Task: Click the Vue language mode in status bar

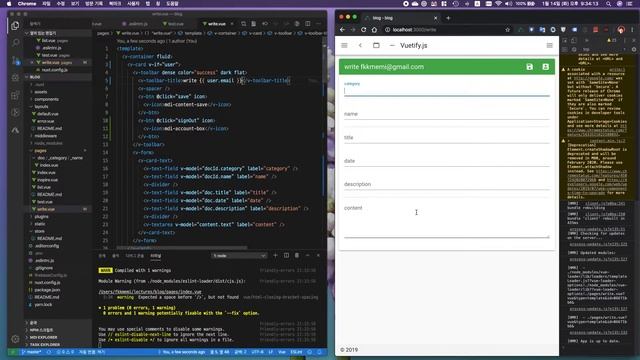Action: [x=282, y=352]
